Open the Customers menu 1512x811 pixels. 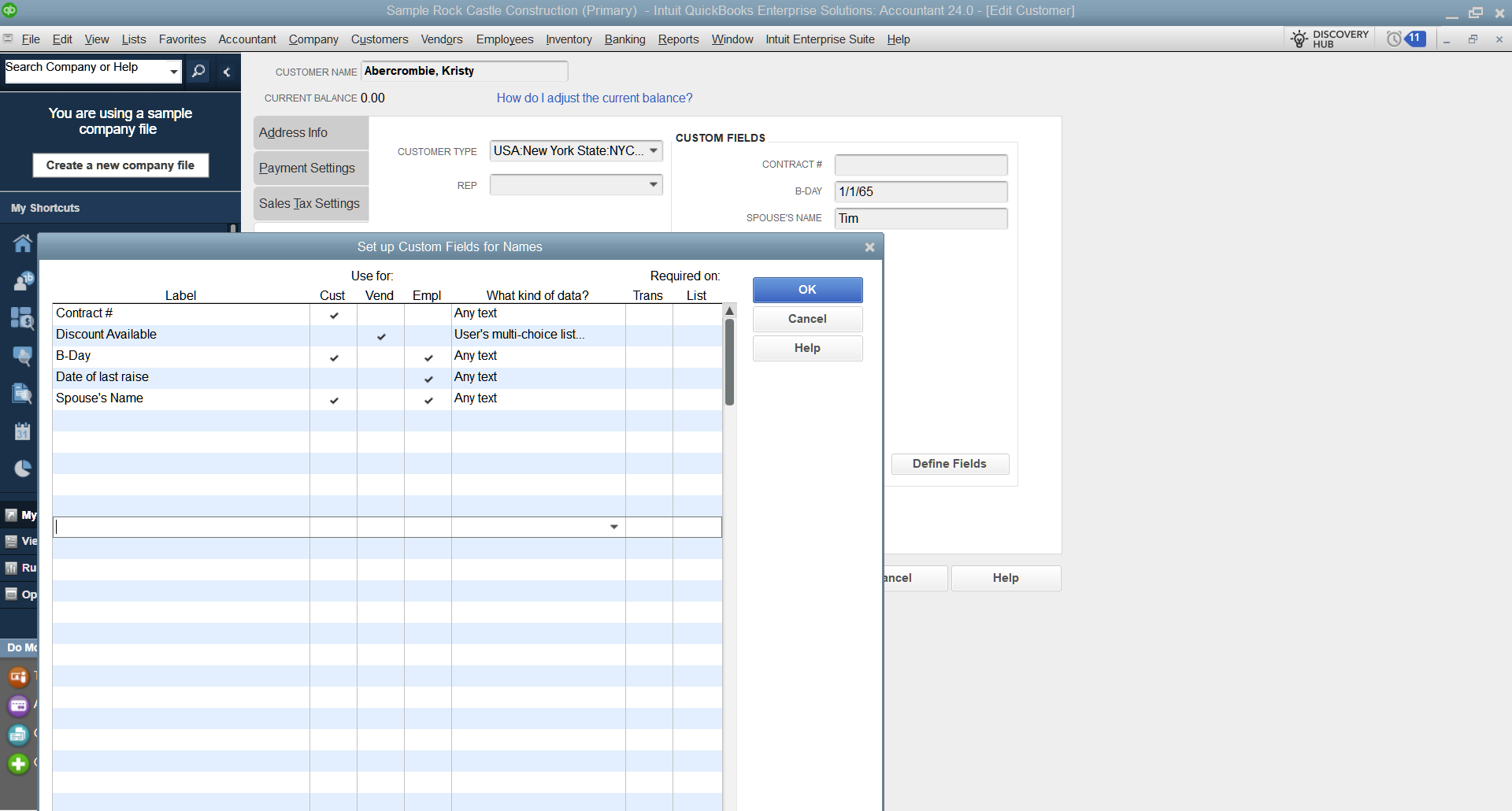pos(380,39)
